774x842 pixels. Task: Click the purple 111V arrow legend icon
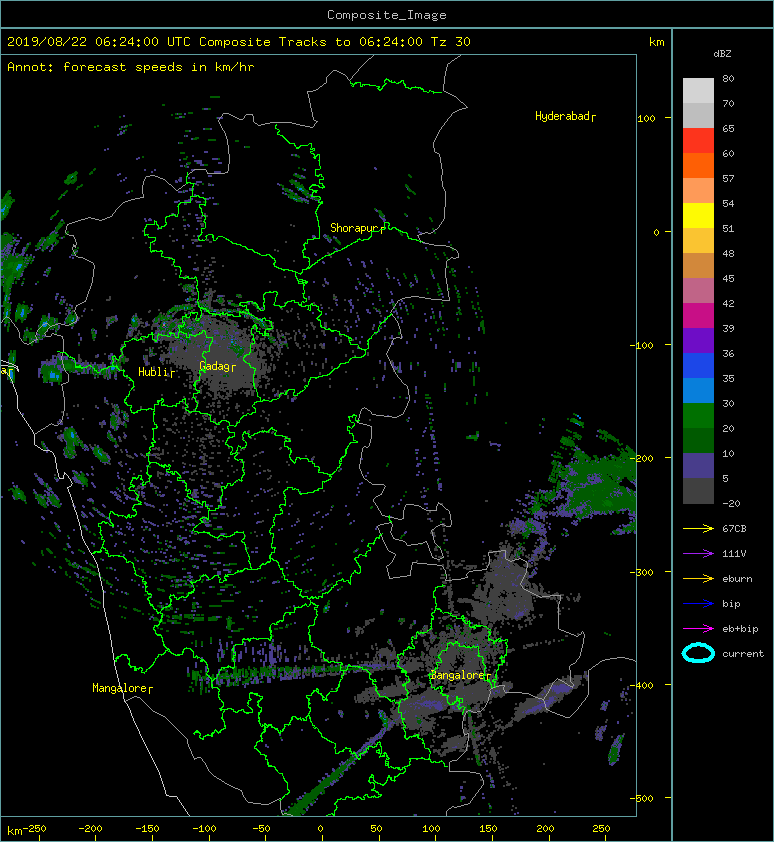(698, 554)
